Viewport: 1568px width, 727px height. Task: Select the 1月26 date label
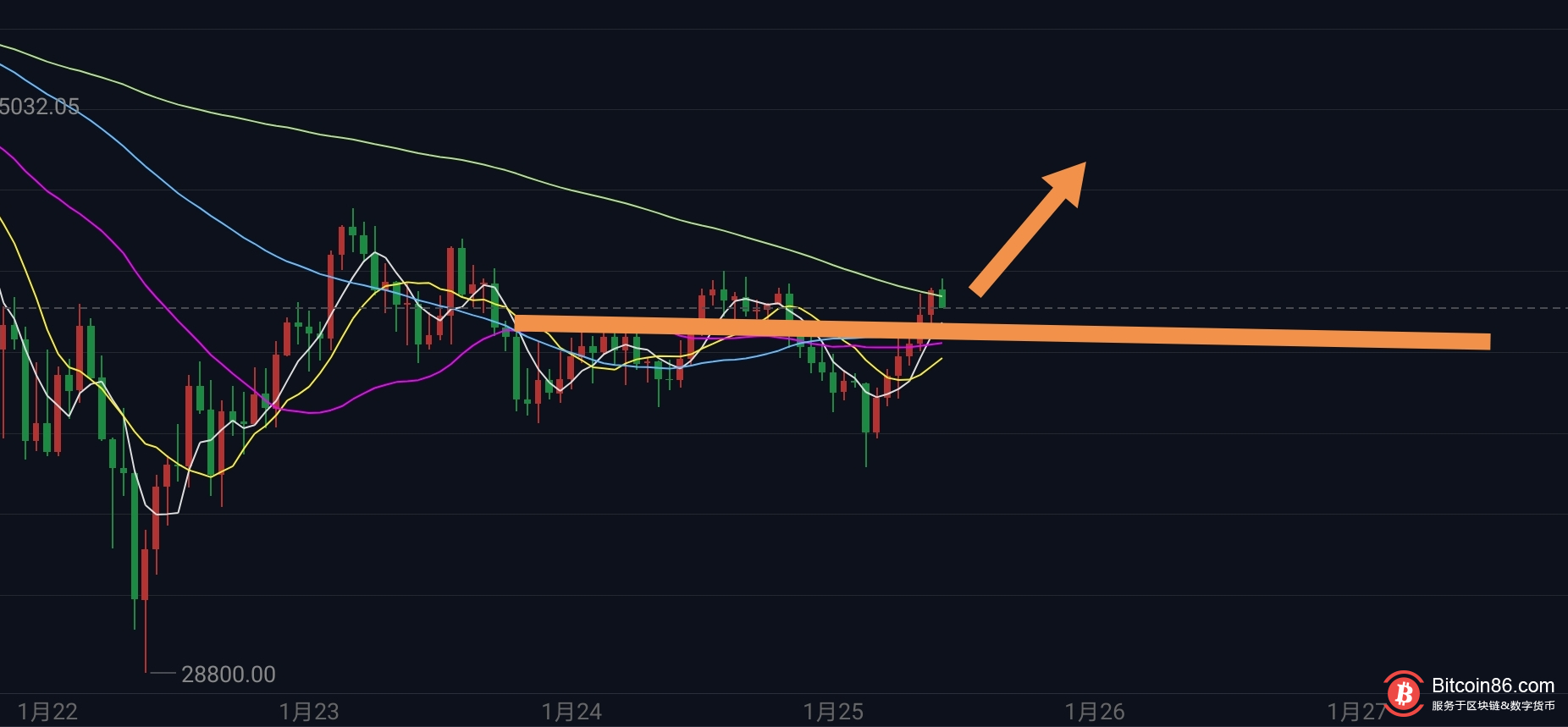pyautogui.click(x=1095, y=712)
